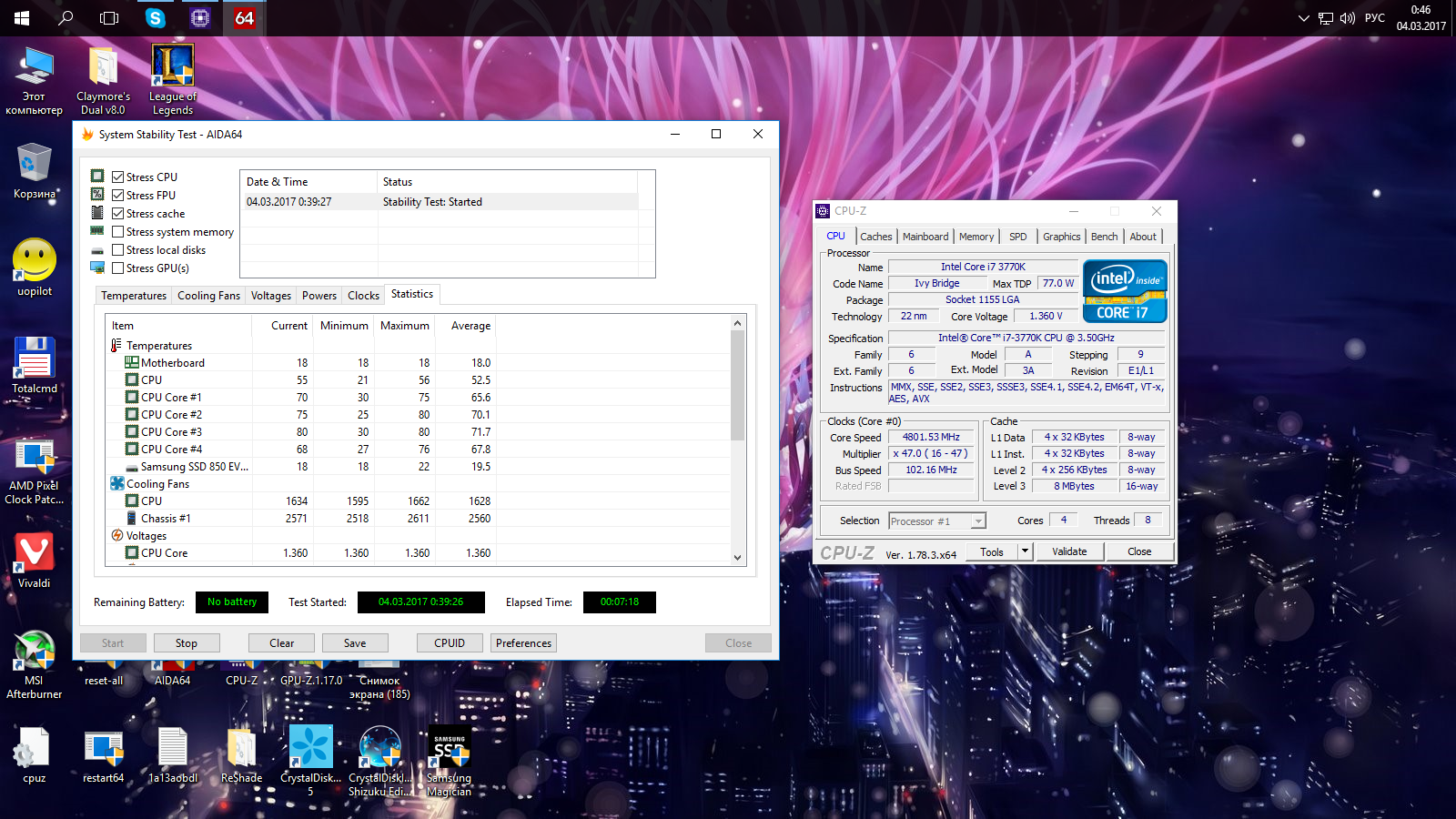Click the Intel Core i7 logo in CPU-Z

pos(1125,290)
